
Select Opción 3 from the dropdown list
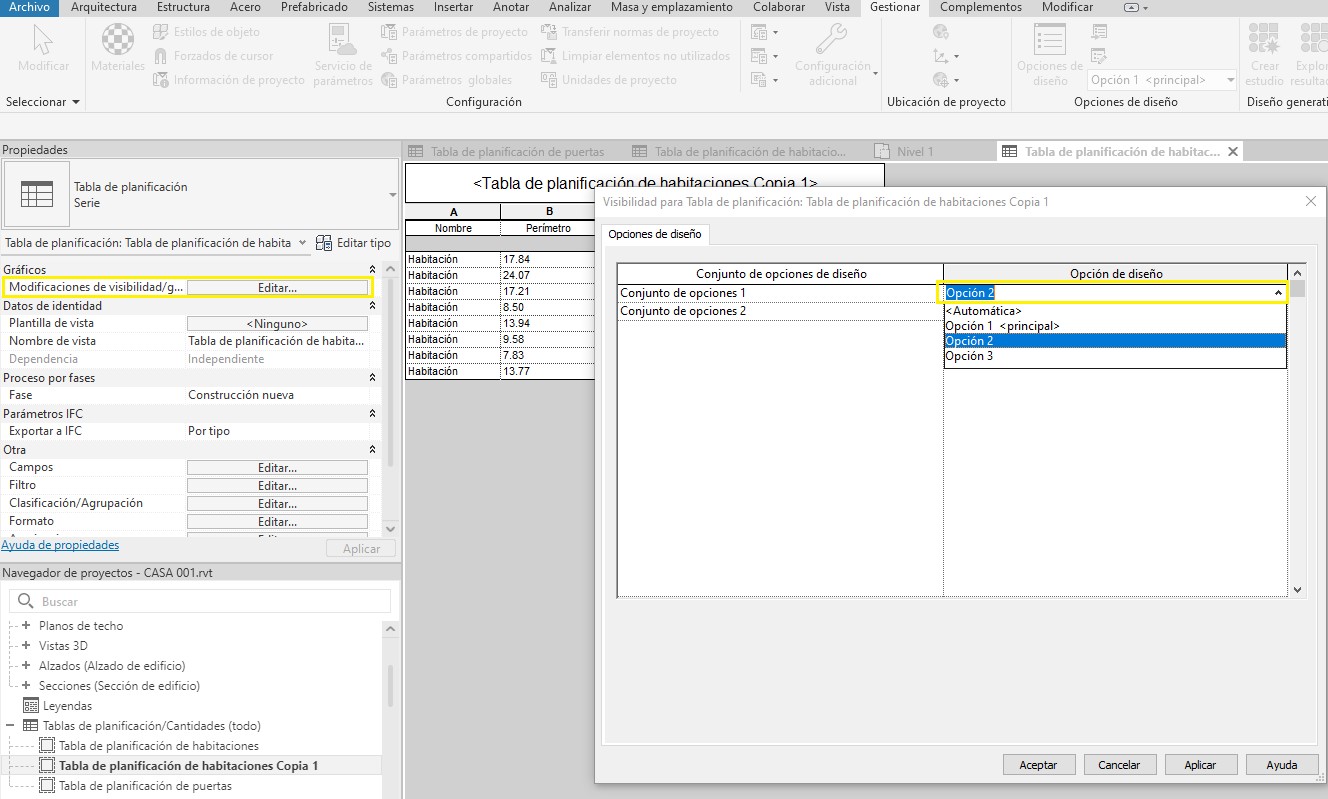[x=969, y=357]
